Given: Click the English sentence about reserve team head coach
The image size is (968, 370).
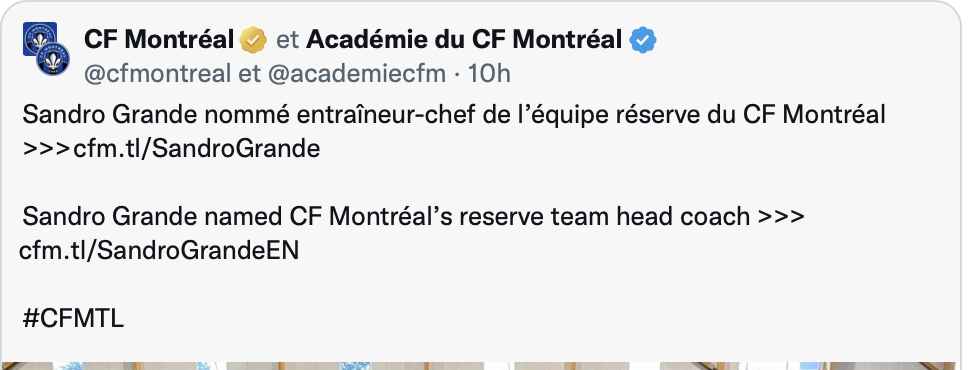Looking at the screenshot, I should (386, 217).
